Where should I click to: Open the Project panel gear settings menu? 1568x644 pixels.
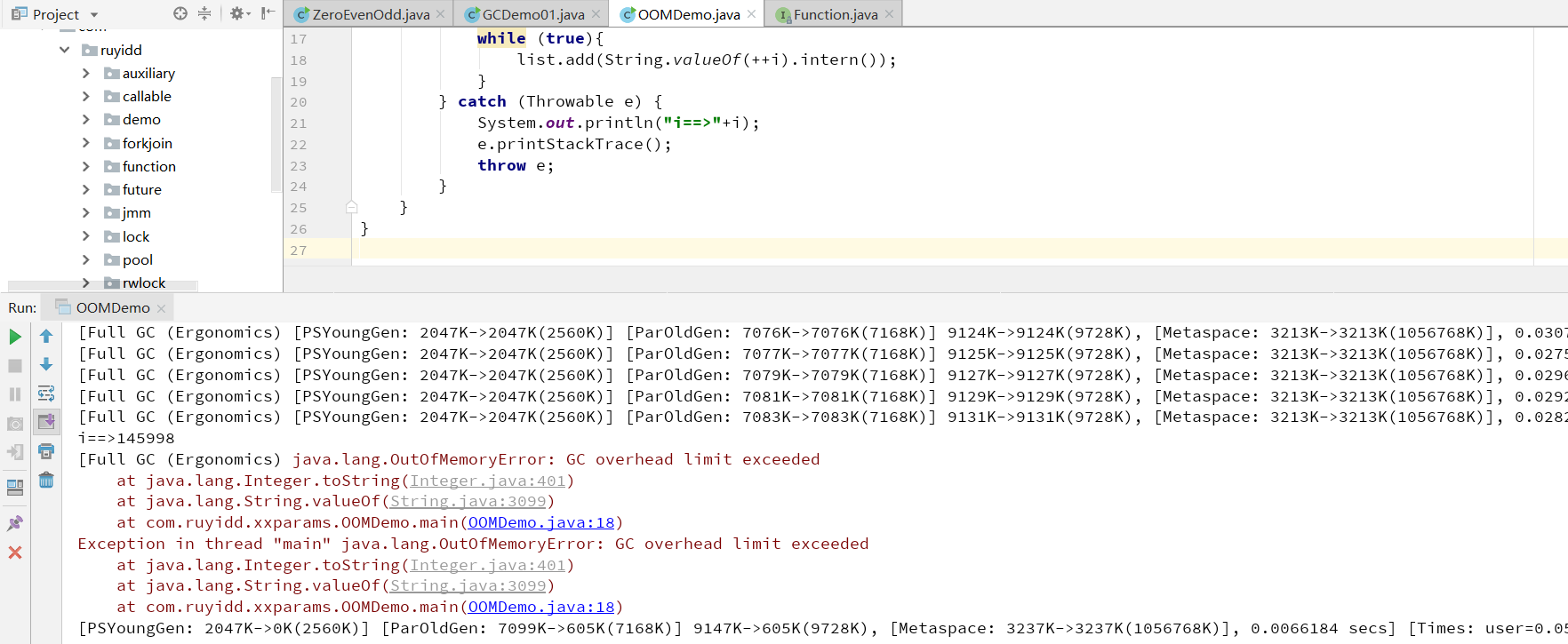240,13
